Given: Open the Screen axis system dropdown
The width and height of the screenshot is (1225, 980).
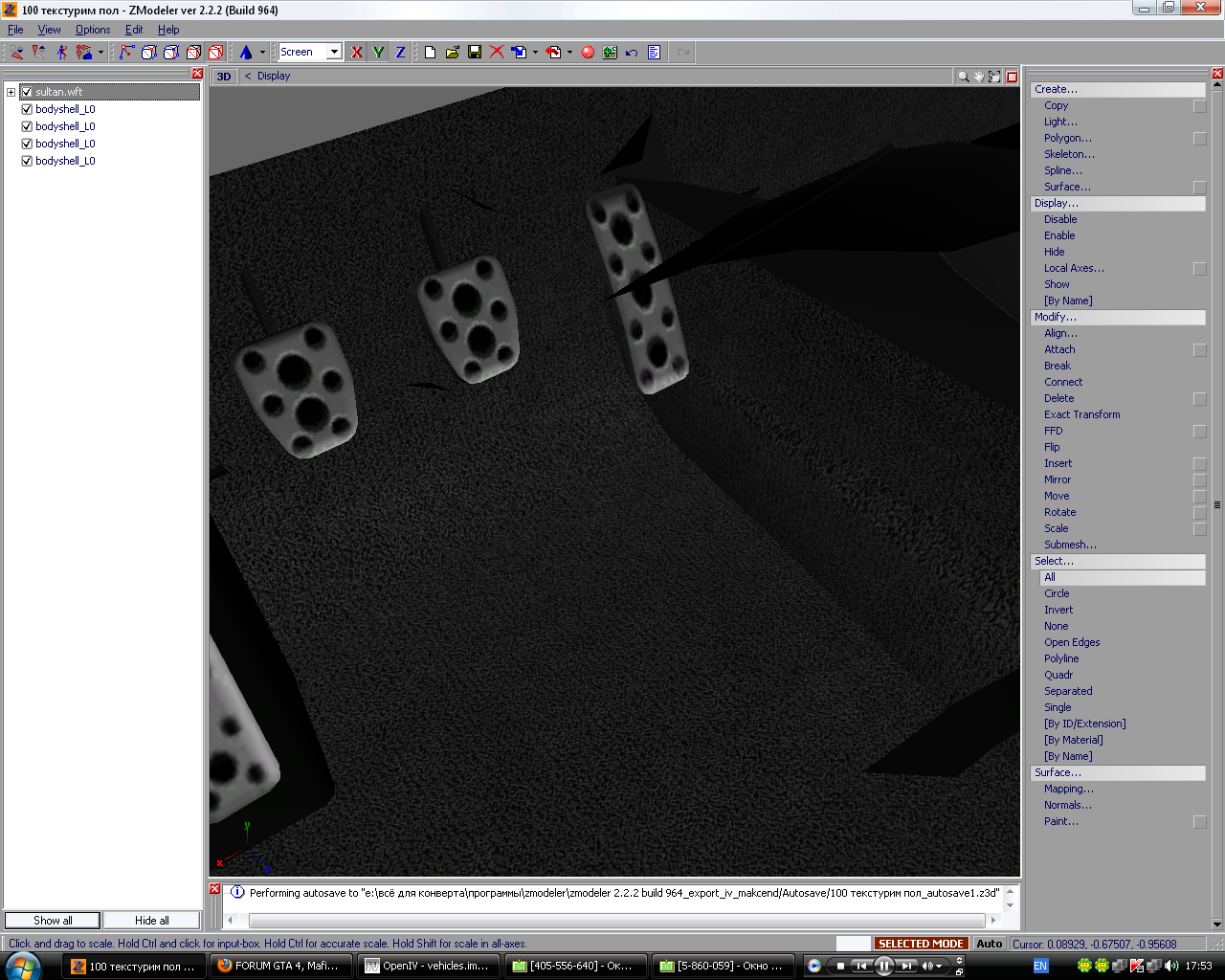Looking at the screenshot, I should 334,52.
